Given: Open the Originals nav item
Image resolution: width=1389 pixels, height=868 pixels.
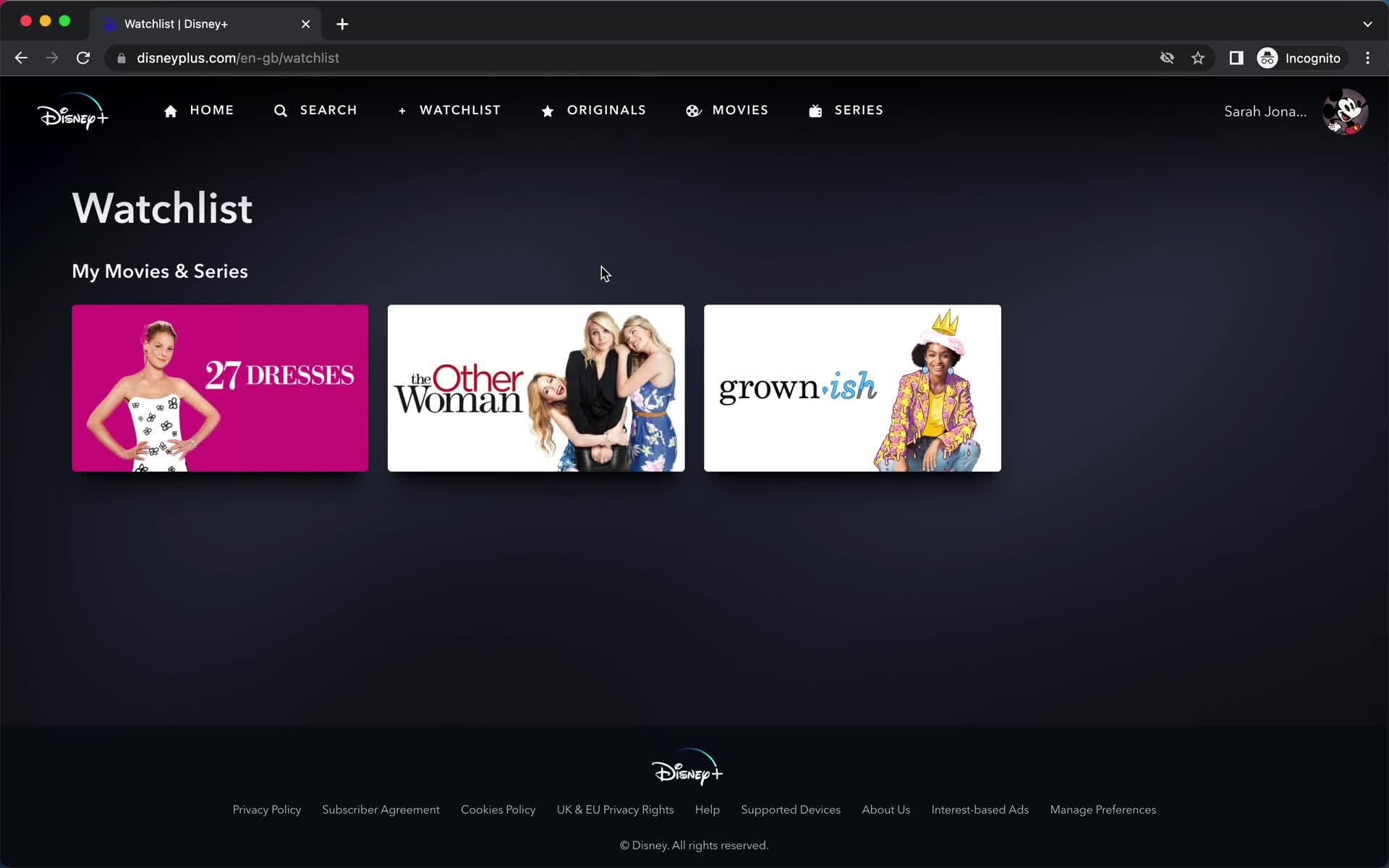Looking at the screenshot, I should tap(593, 111).
